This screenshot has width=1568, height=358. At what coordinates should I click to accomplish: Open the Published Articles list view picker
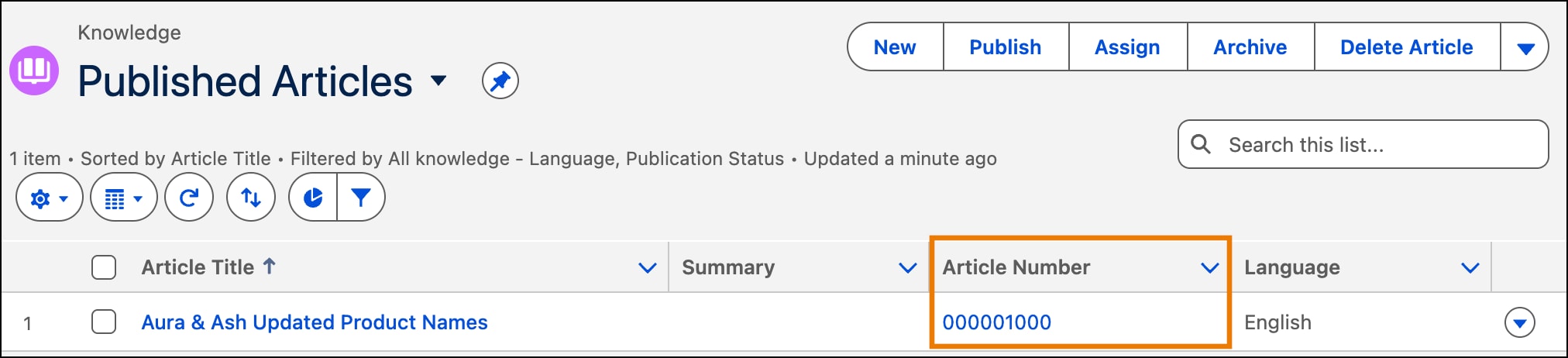pyautogui.click(x=438, y=81)
